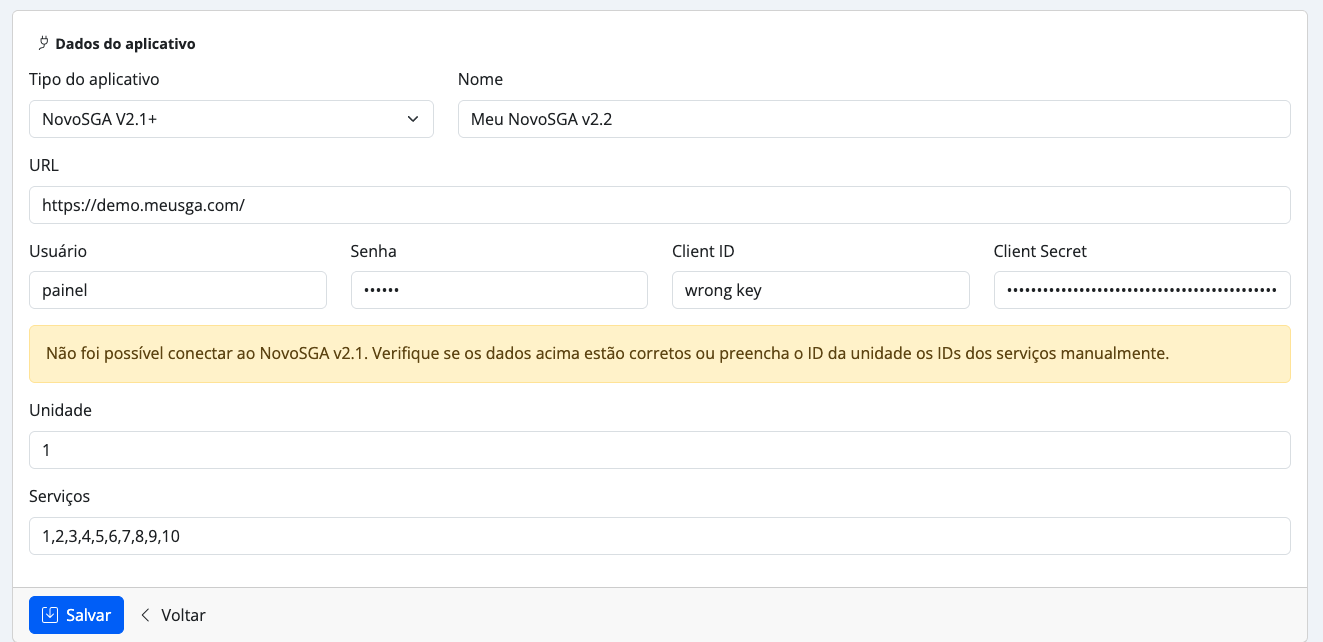Click the chevron arrow of the NovoSGA V2.1+ select
Screen dimensions: 1323x642
tap(413, 119)
